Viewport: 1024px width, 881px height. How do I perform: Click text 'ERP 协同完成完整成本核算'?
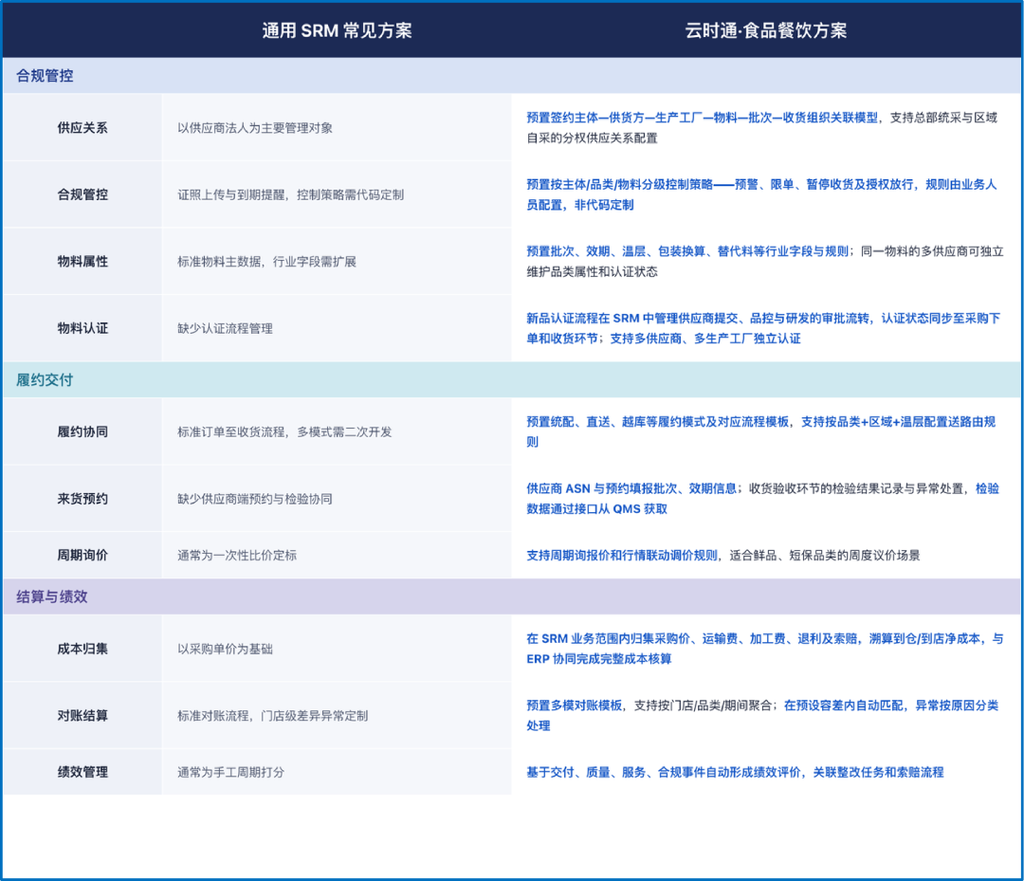(599, 659)
